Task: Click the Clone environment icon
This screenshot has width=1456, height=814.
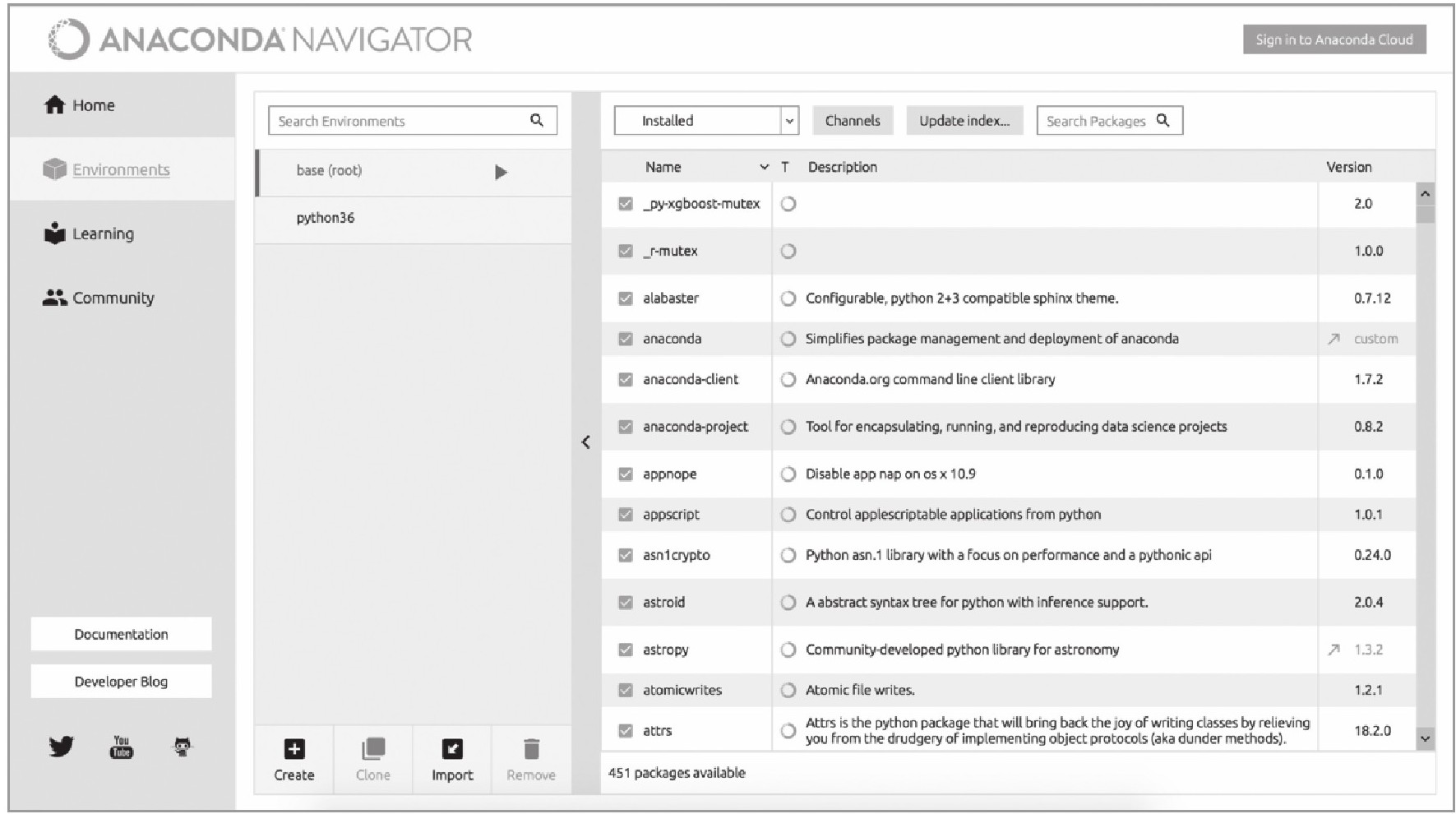Action: (x=372, y=749)
